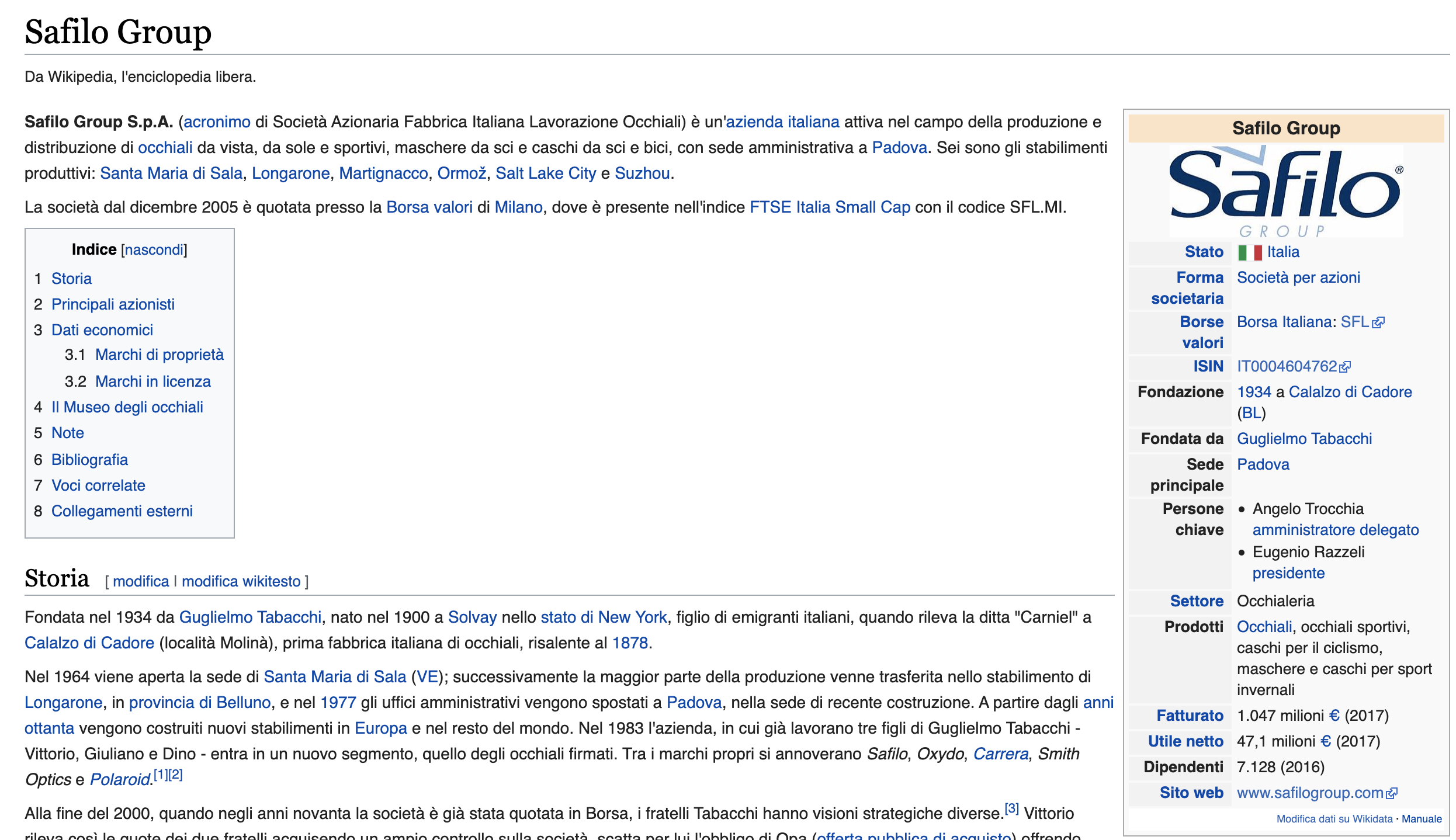Jump to the Storia section in Indice
The width and height of the screenshot is (1456, 840).
point(71,279)
